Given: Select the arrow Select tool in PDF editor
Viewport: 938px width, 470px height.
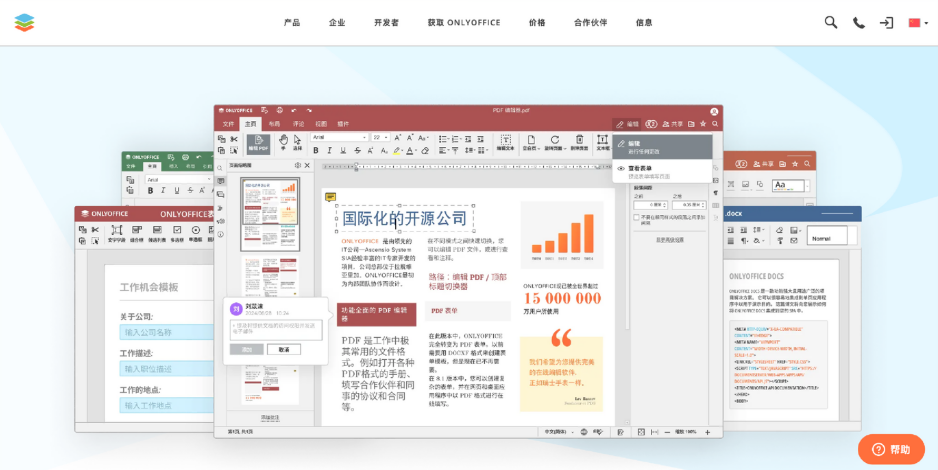Looking at the screenshot, I should pyautogui.click(x=297, y=142).
